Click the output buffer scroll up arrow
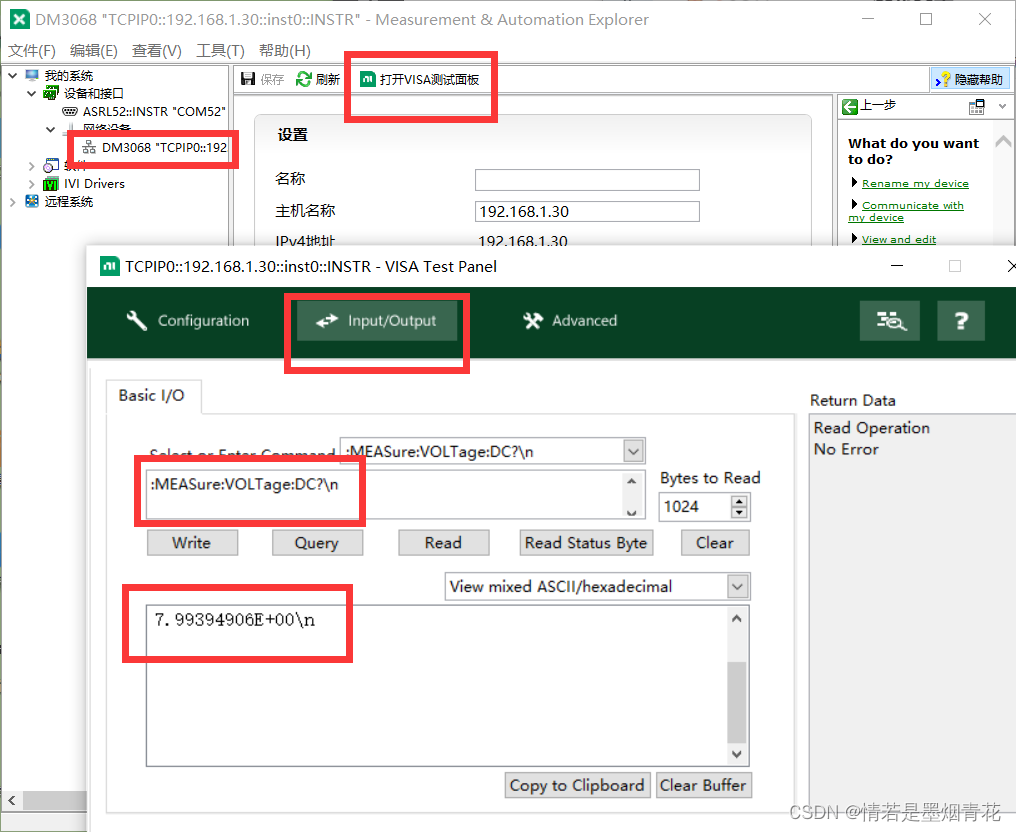The height and width of the screenshot is (832, 1016). point(737,618)
